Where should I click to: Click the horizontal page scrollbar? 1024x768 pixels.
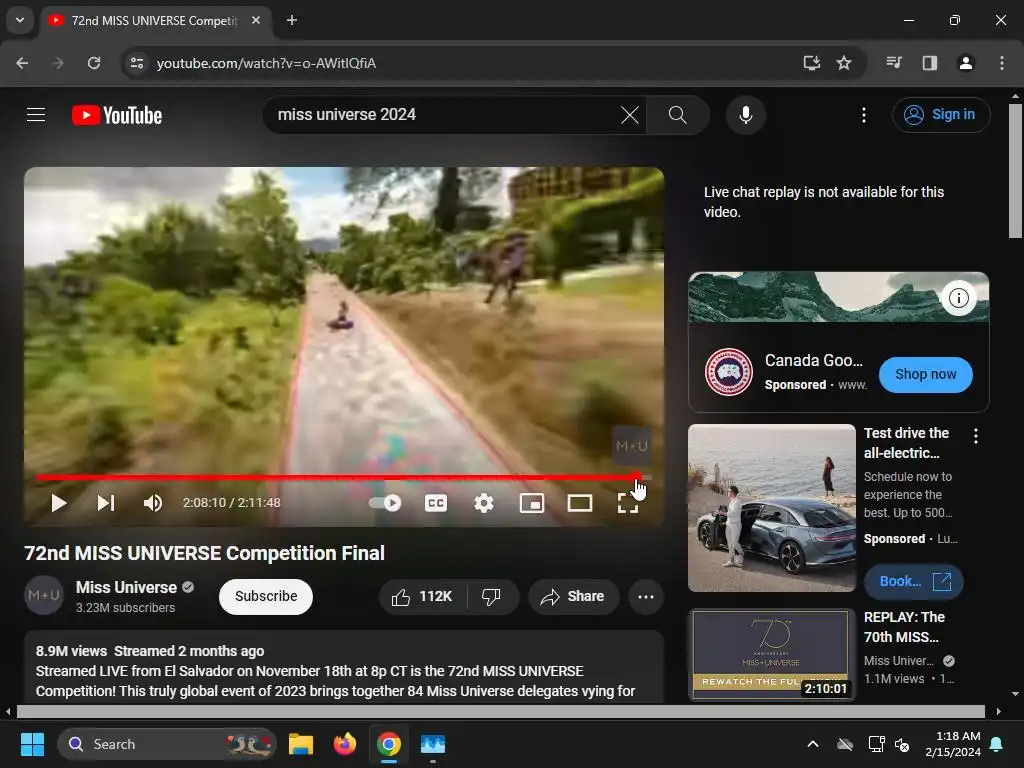click(500, 711)
